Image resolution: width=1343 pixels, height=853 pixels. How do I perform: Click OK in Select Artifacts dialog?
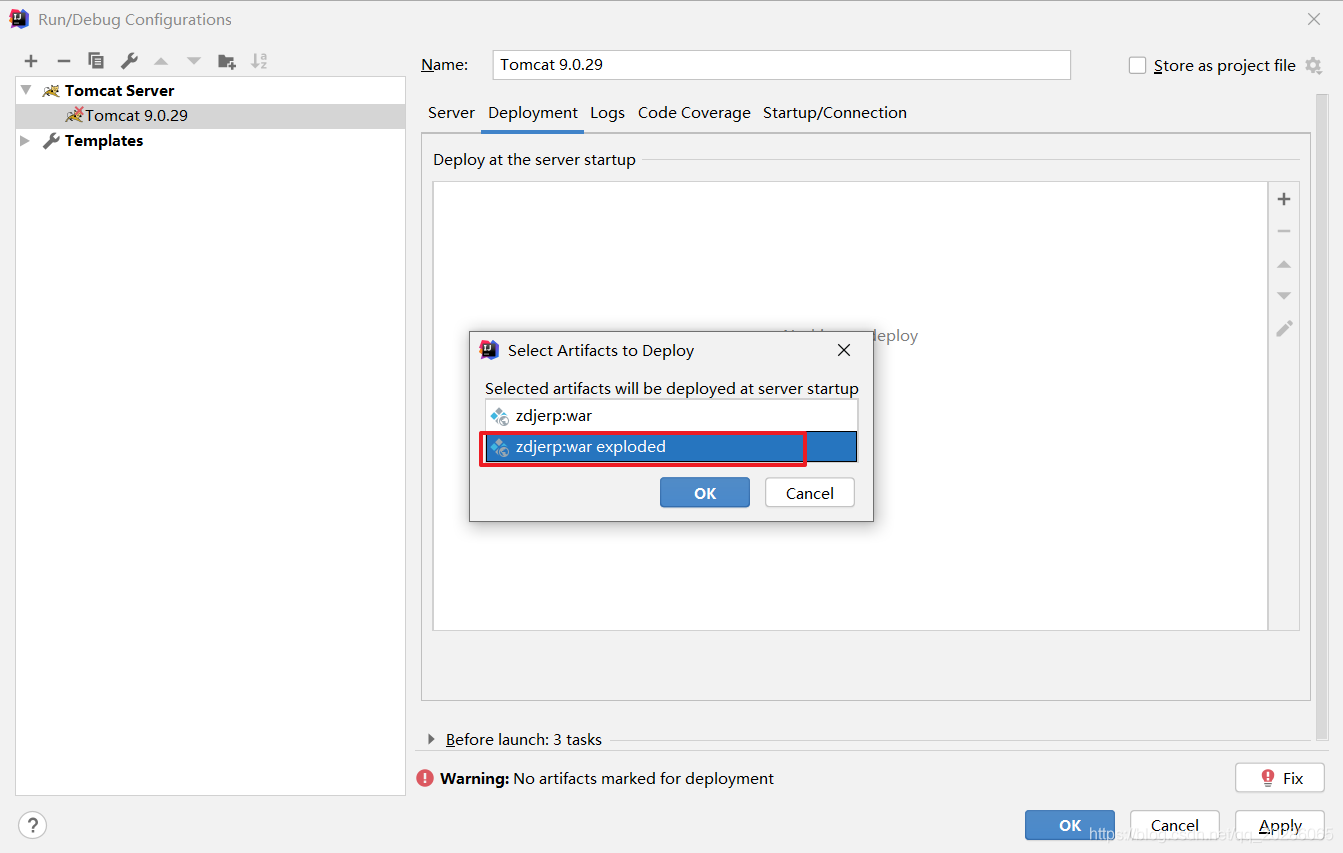point(705,493)
